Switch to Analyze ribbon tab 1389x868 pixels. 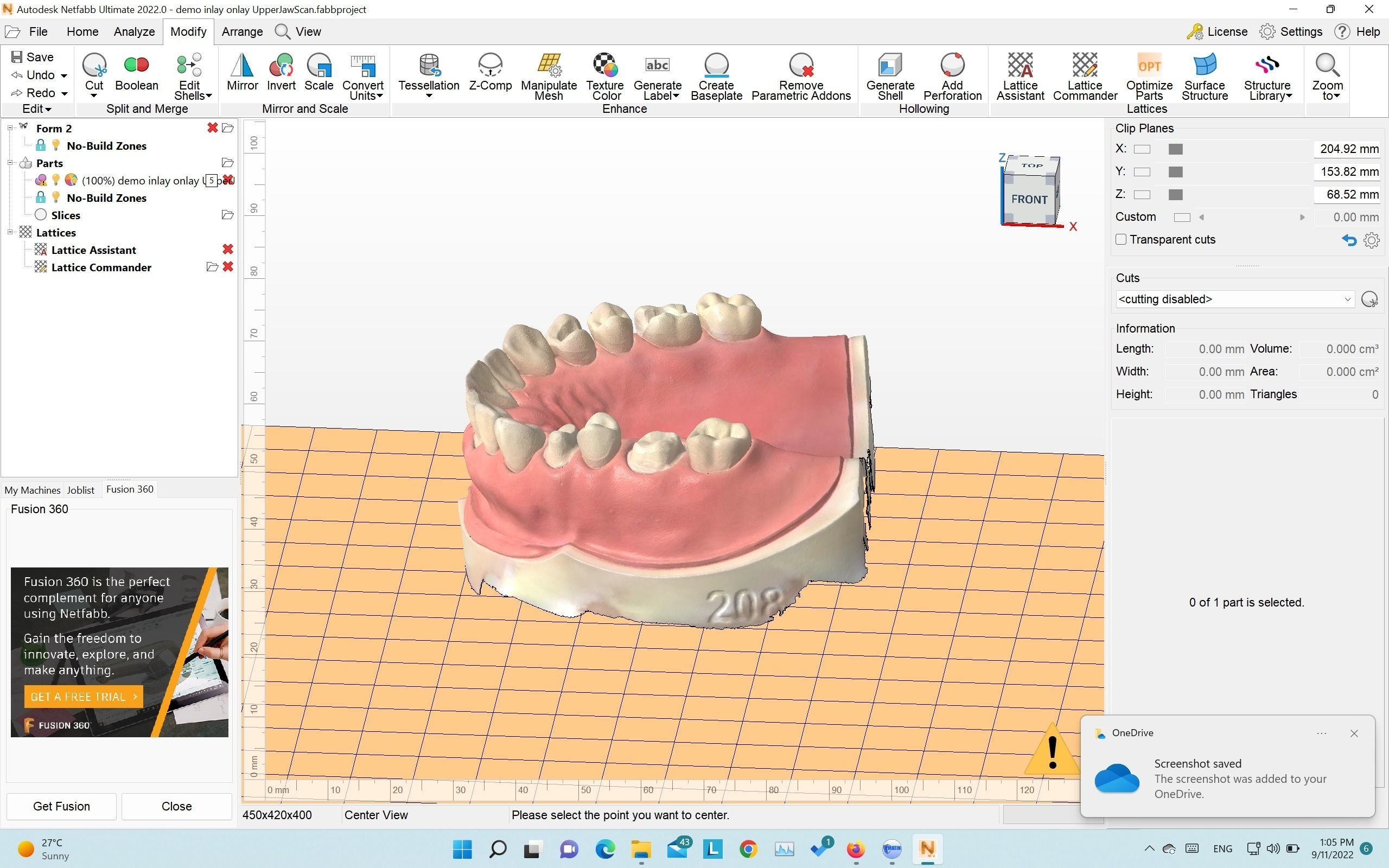[x=135, y=31]
